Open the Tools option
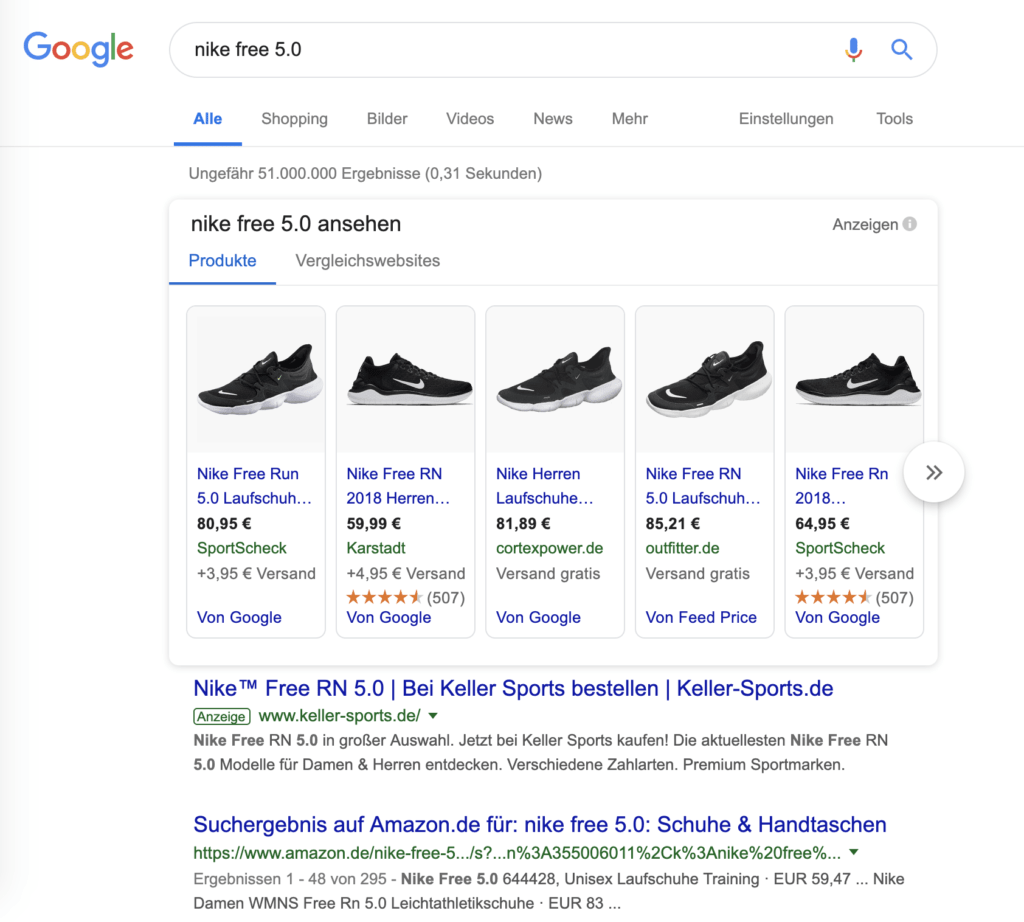 coord(894,119)
